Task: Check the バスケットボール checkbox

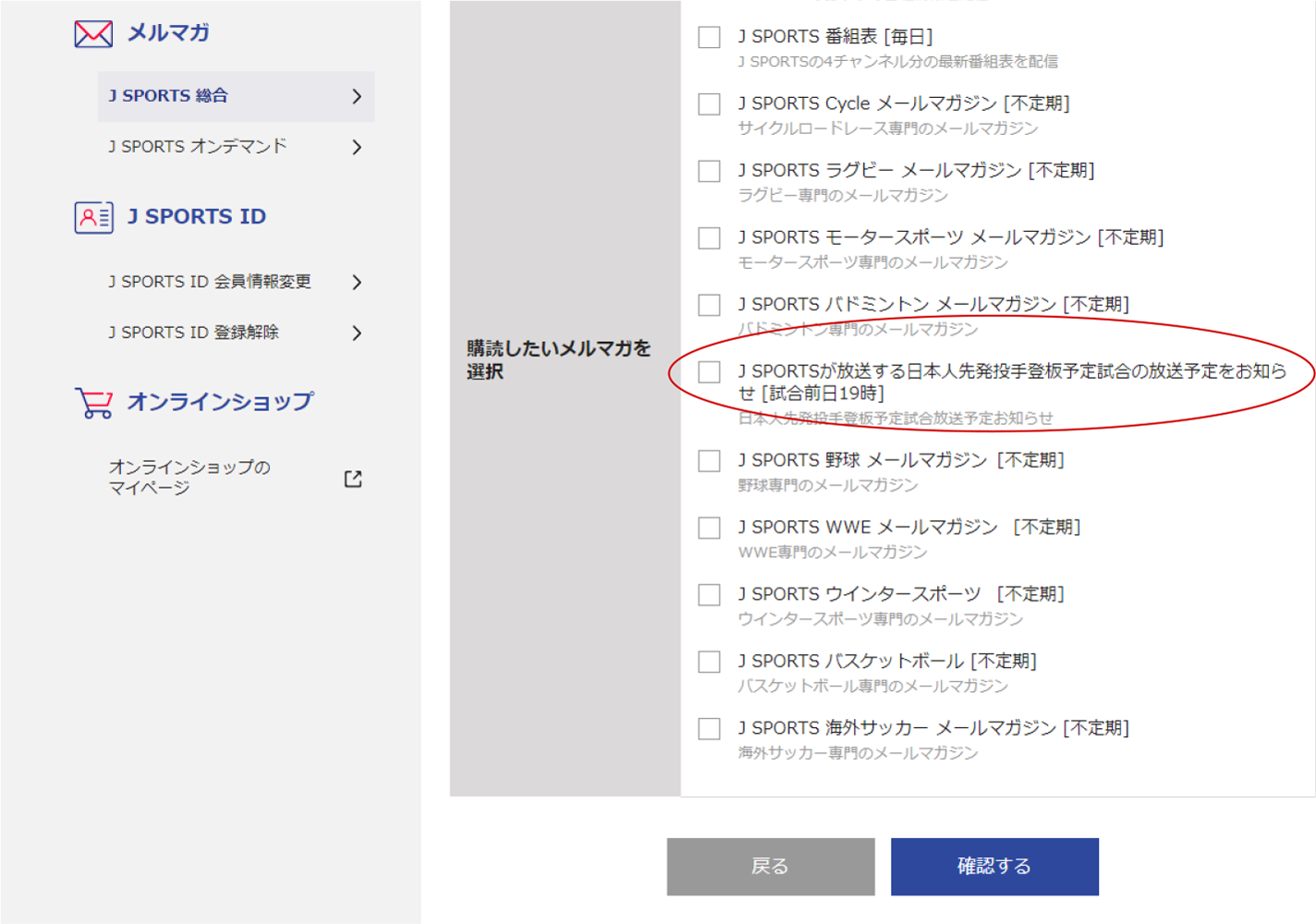Action: point(709,662)
